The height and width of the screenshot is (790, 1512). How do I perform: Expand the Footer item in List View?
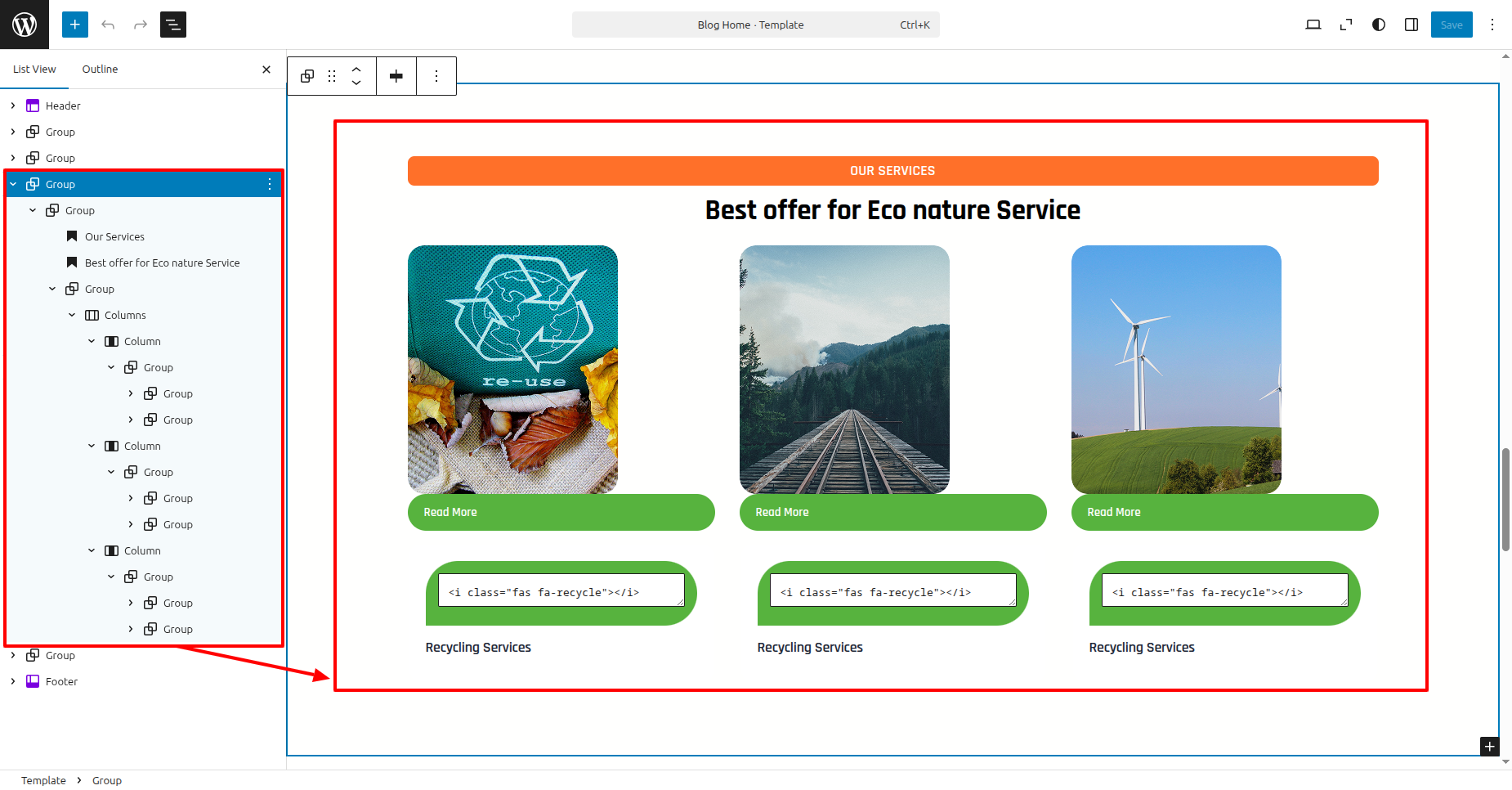pos(13,681)
